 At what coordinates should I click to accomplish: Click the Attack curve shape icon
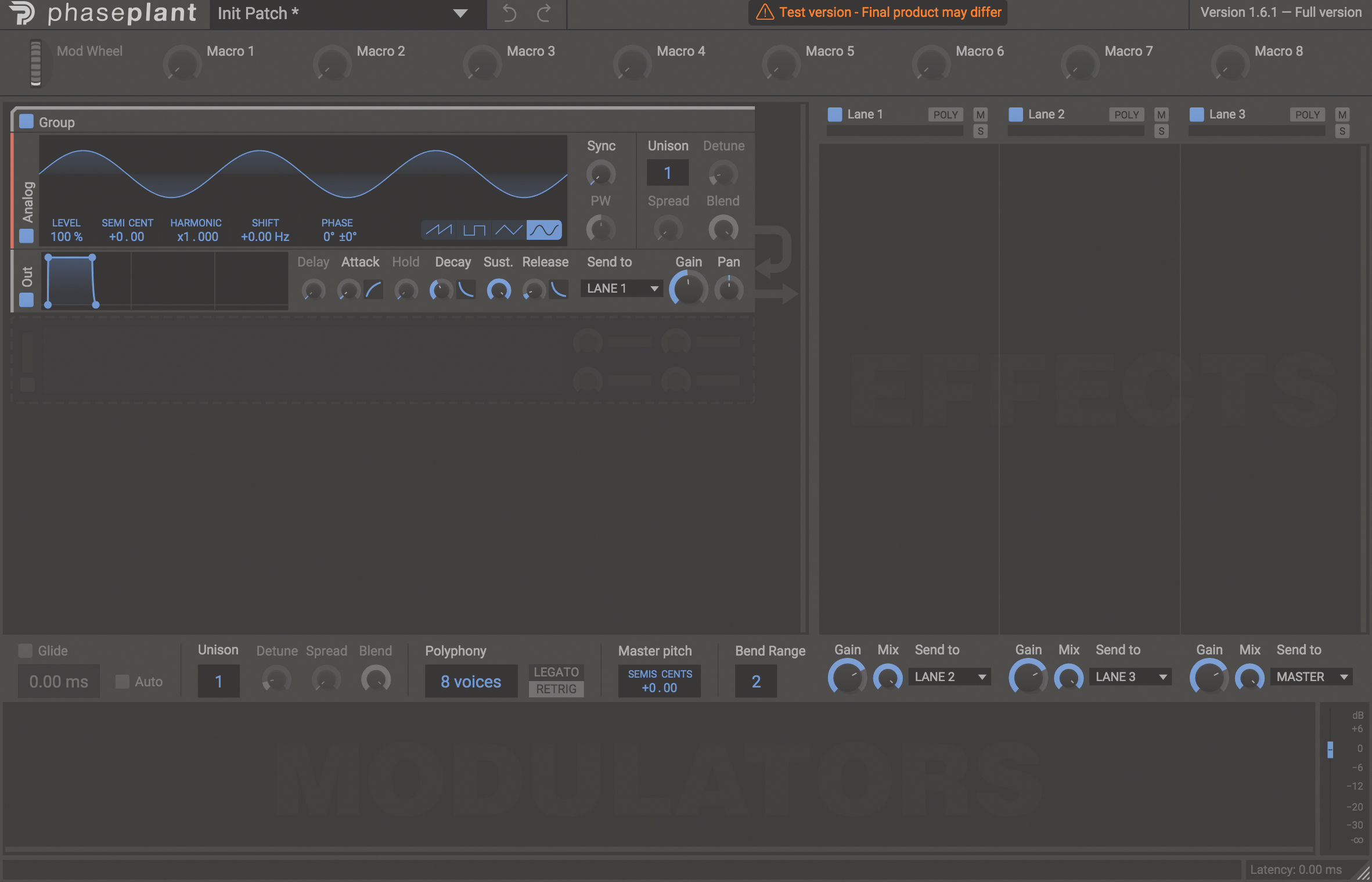(373, 289)
